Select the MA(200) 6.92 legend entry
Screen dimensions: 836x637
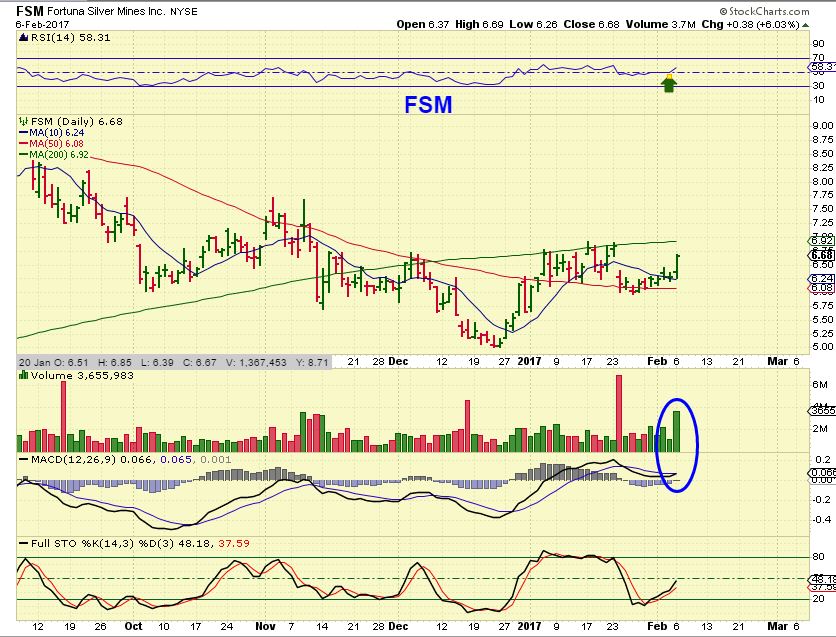click(54, 155)
